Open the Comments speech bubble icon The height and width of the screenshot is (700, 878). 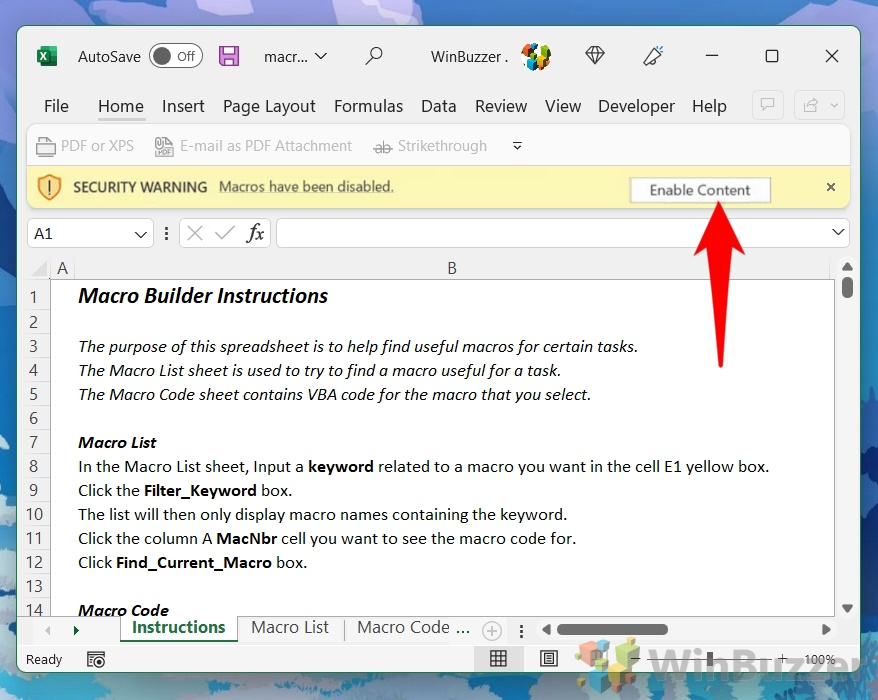click(767, 105)
